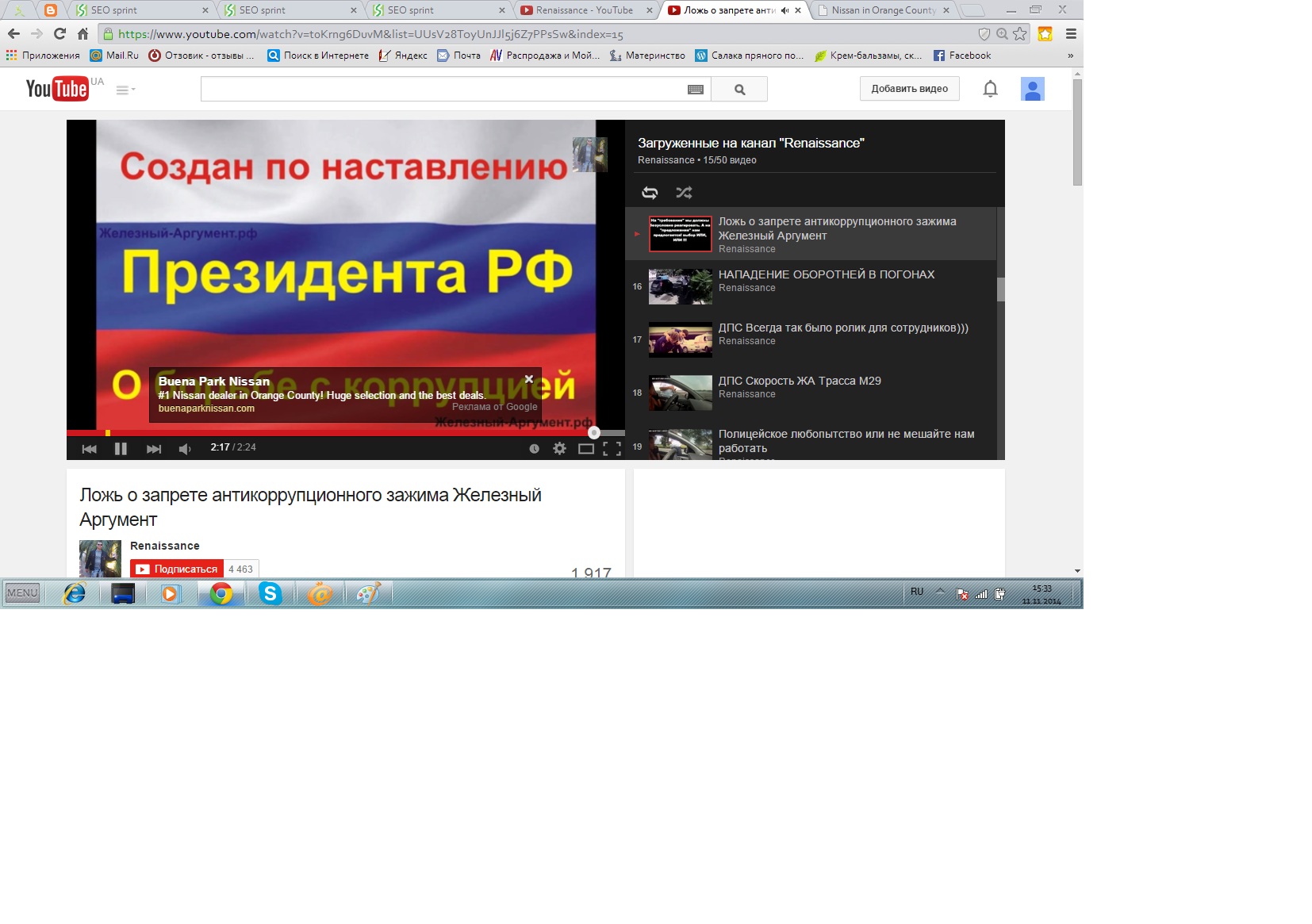Reload the page with the refresh icon
Viewport: 1312px width, 924px height.
[59, 34]
